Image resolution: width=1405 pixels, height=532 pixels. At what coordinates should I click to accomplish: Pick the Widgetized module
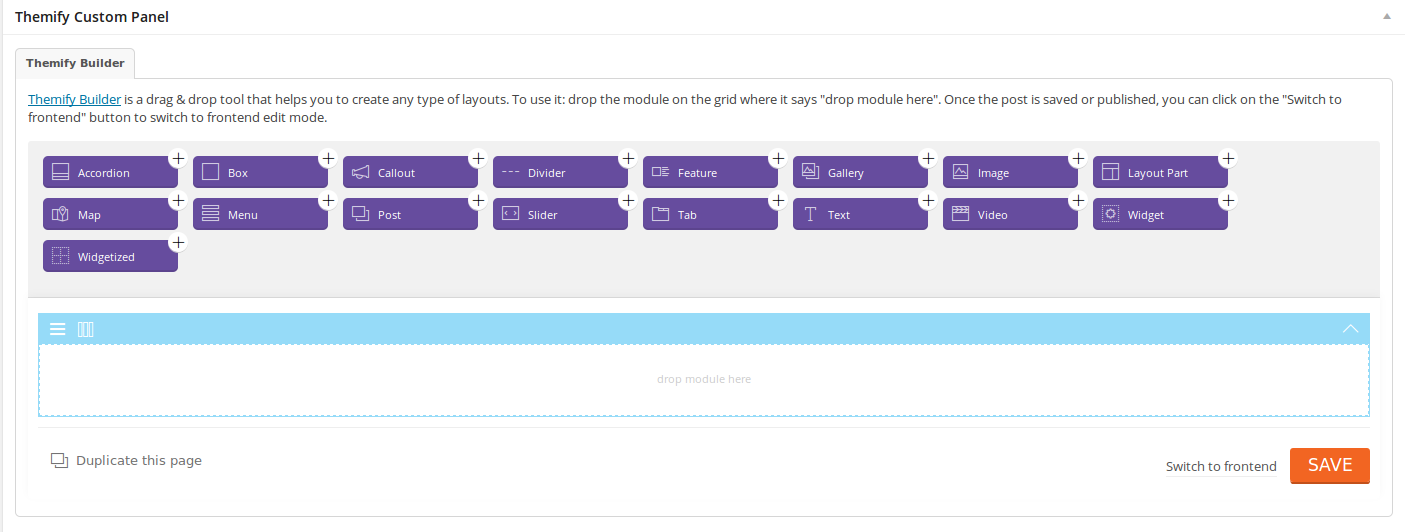[x=110, y=256]
